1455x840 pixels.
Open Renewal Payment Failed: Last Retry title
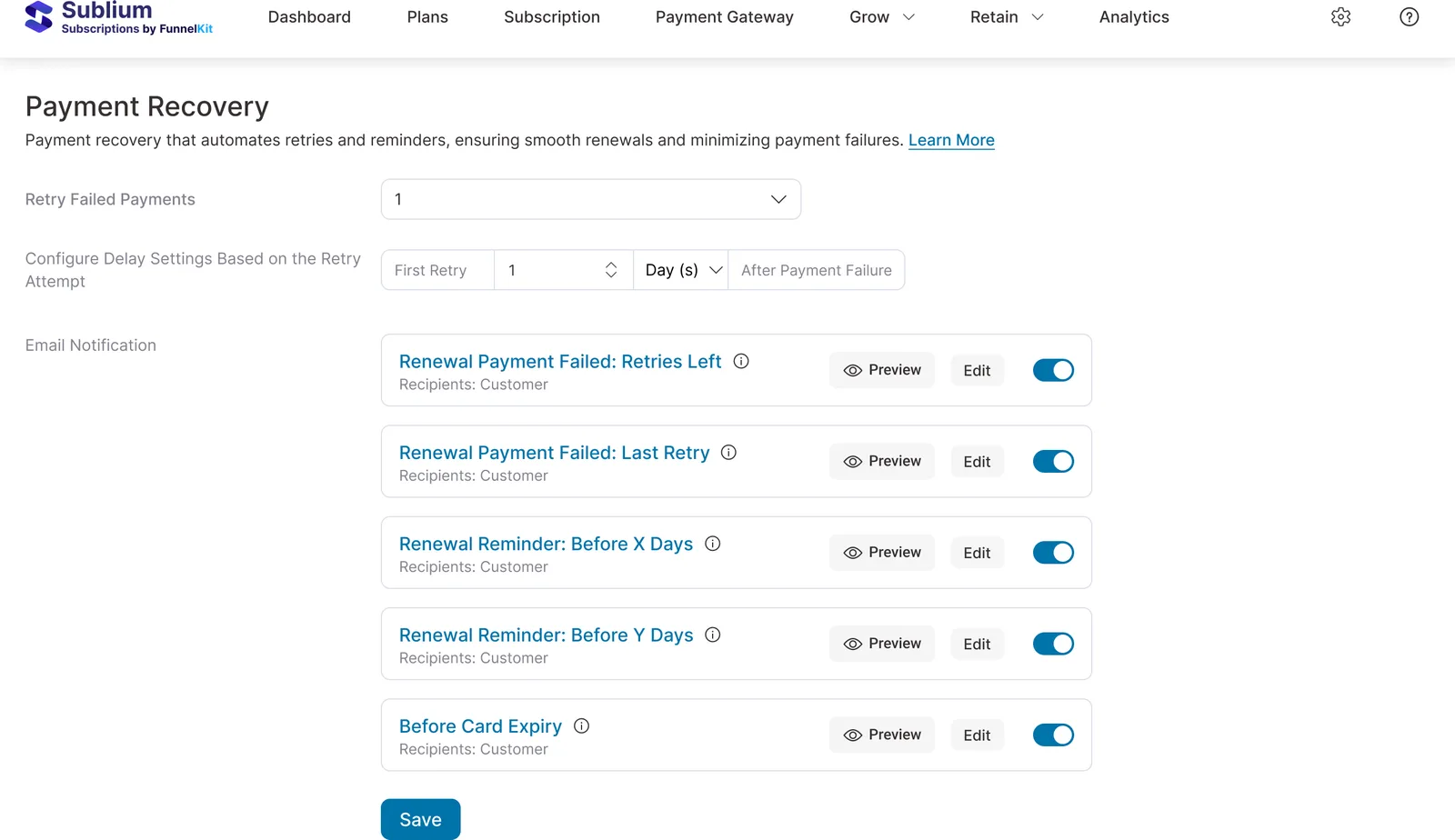pos(555,452)
